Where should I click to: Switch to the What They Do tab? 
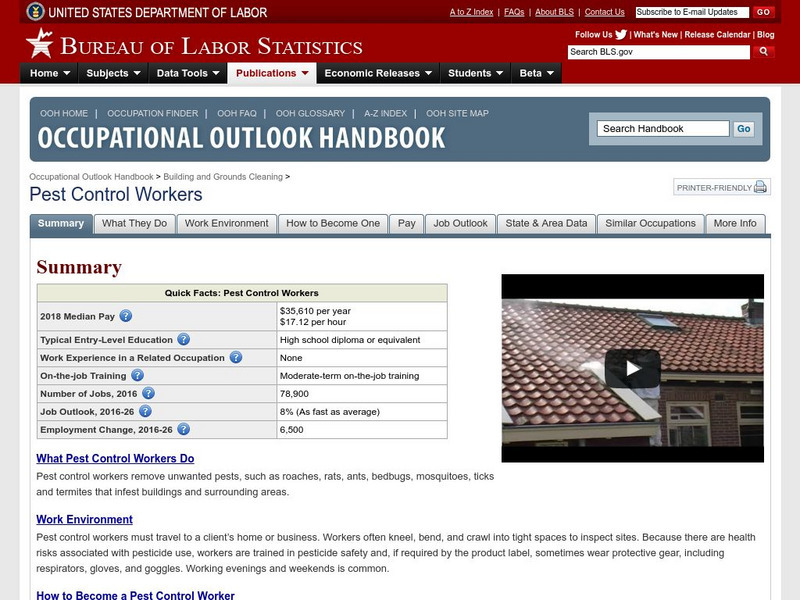click(135, 223)
